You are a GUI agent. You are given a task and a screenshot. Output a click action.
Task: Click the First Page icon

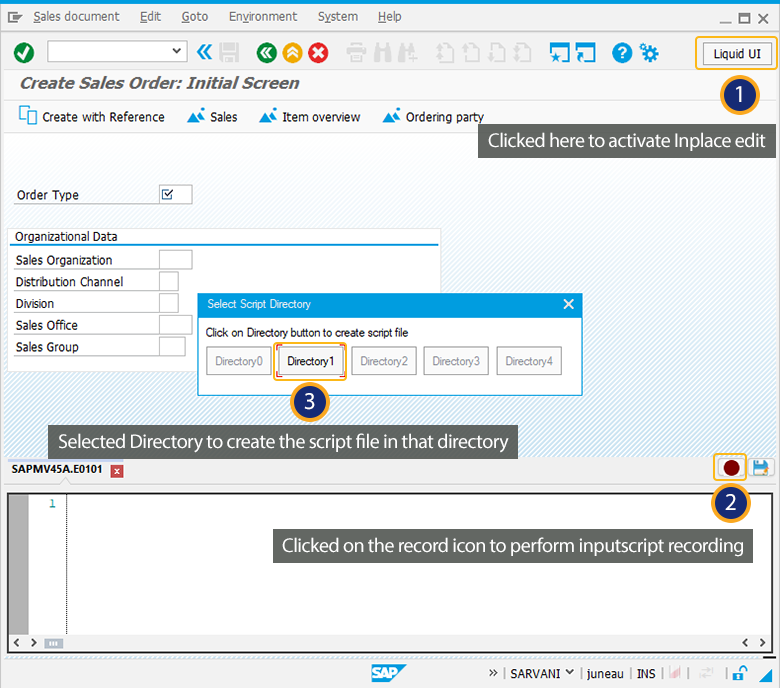coord(445,52)
